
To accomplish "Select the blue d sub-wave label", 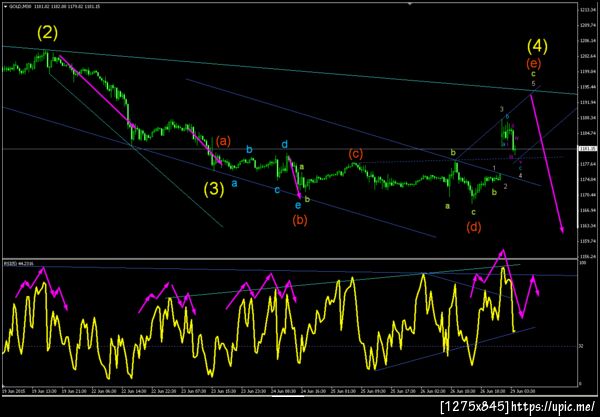I will point(285,144).
